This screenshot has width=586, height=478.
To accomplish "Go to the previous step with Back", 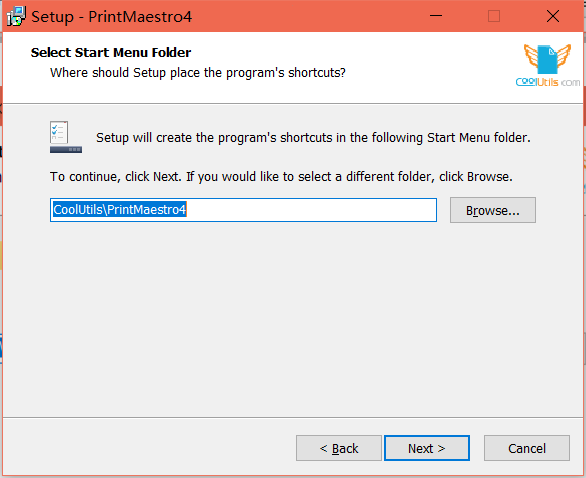I will (339, 448).
